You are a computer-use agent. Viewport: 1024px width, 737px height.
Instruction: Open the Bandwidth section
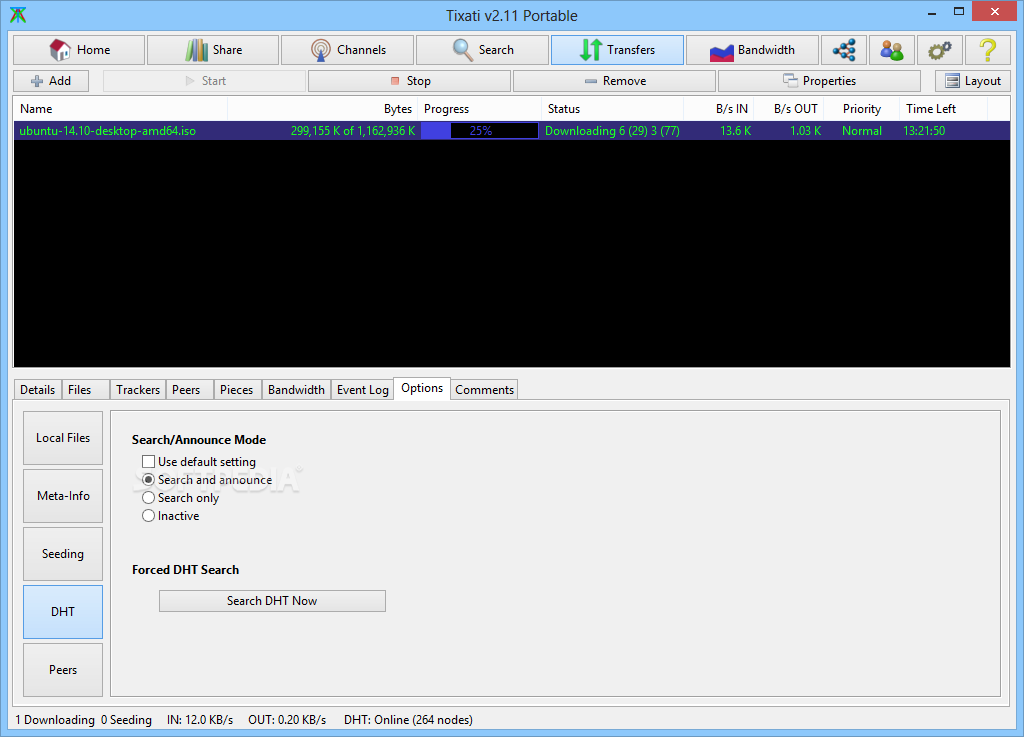(752, 50)
